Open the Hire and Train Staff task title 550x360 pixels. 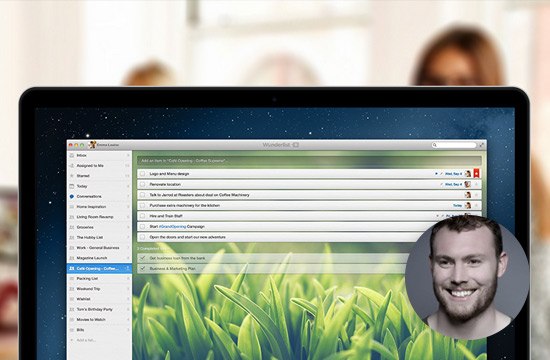pos(166,216)
